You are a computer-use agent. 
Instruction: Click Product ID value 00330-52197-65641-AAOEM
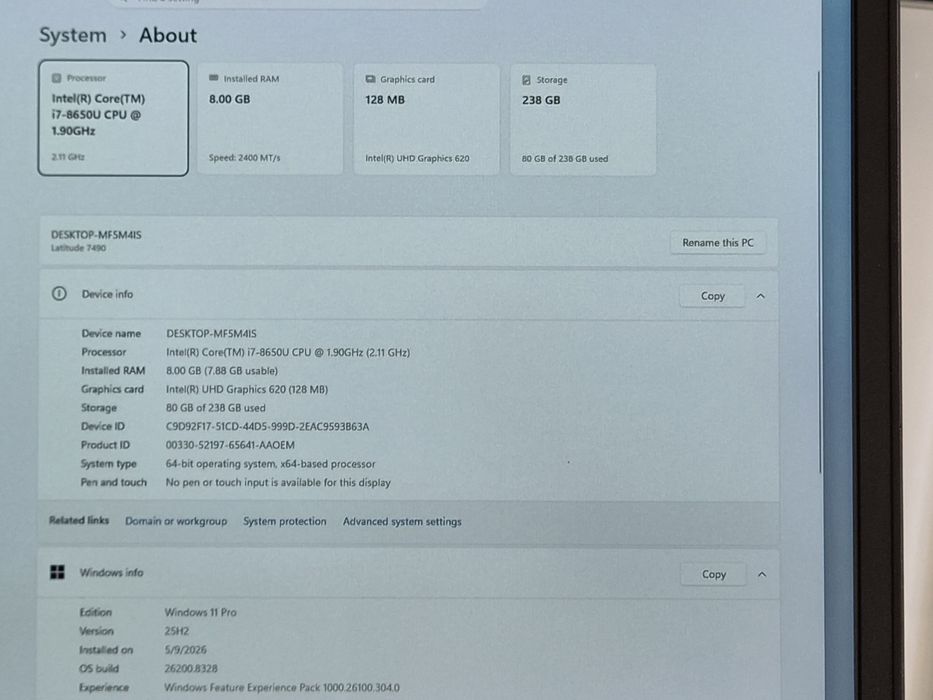coord(230,445)
